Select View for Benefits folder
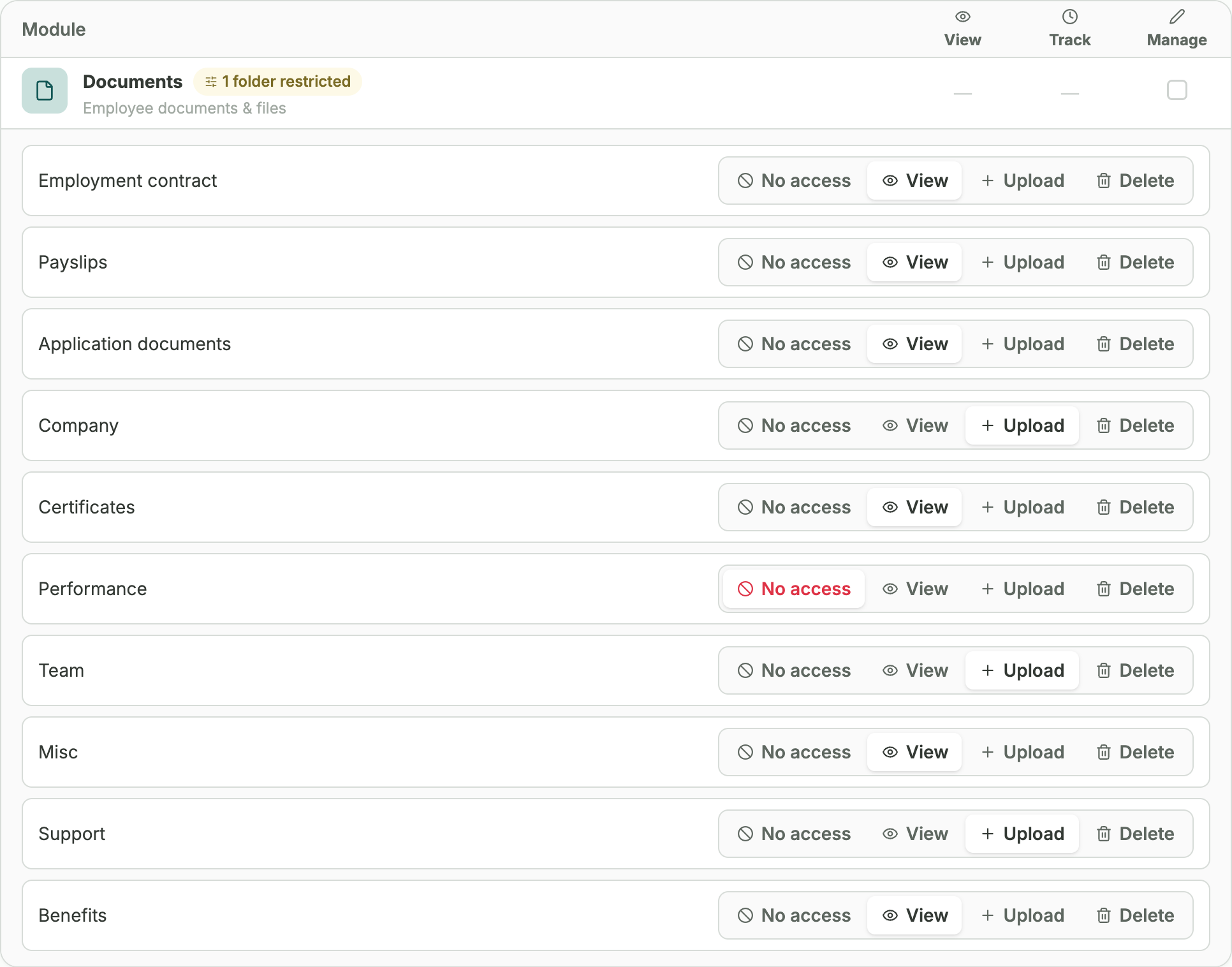This screenshot has height=967, width=1232. pyautogui.click(x=914, y=915)
